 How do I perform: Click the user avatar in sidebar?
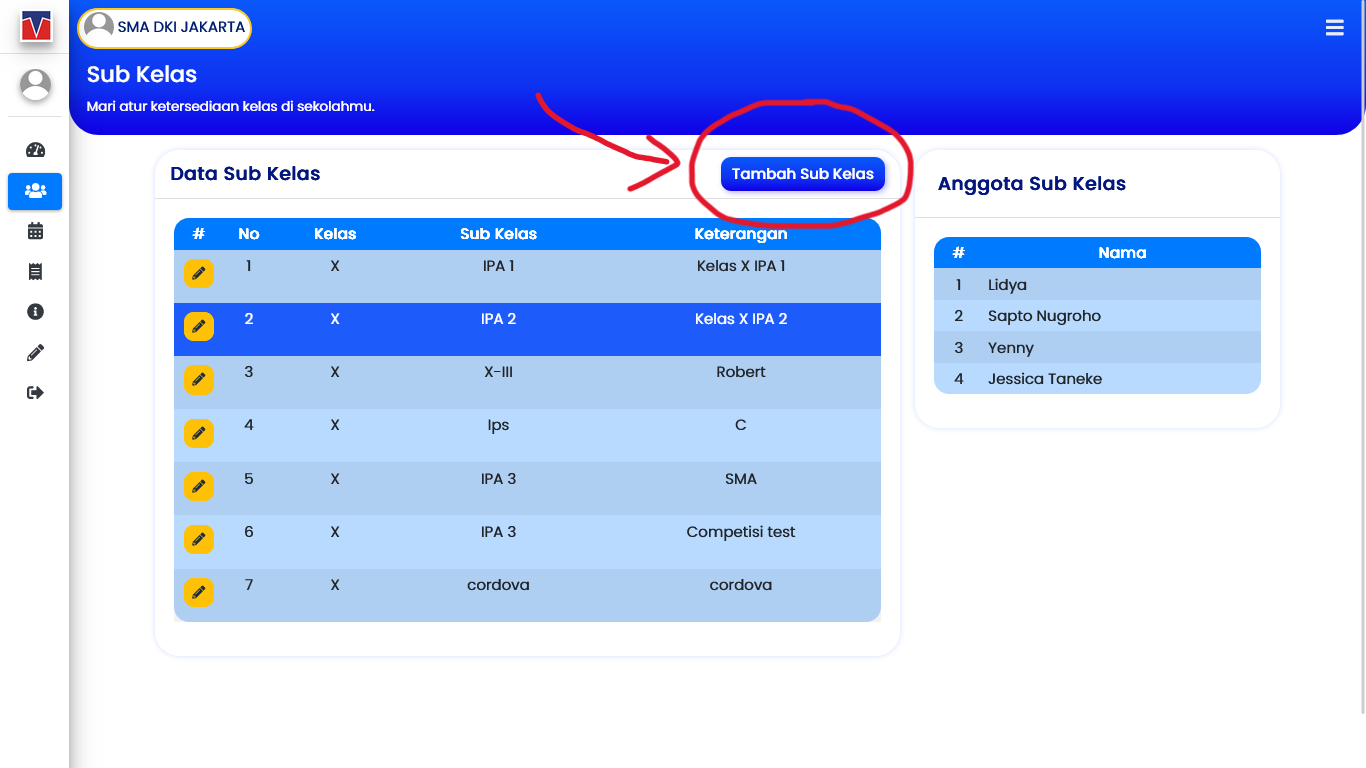pos(35,85)
